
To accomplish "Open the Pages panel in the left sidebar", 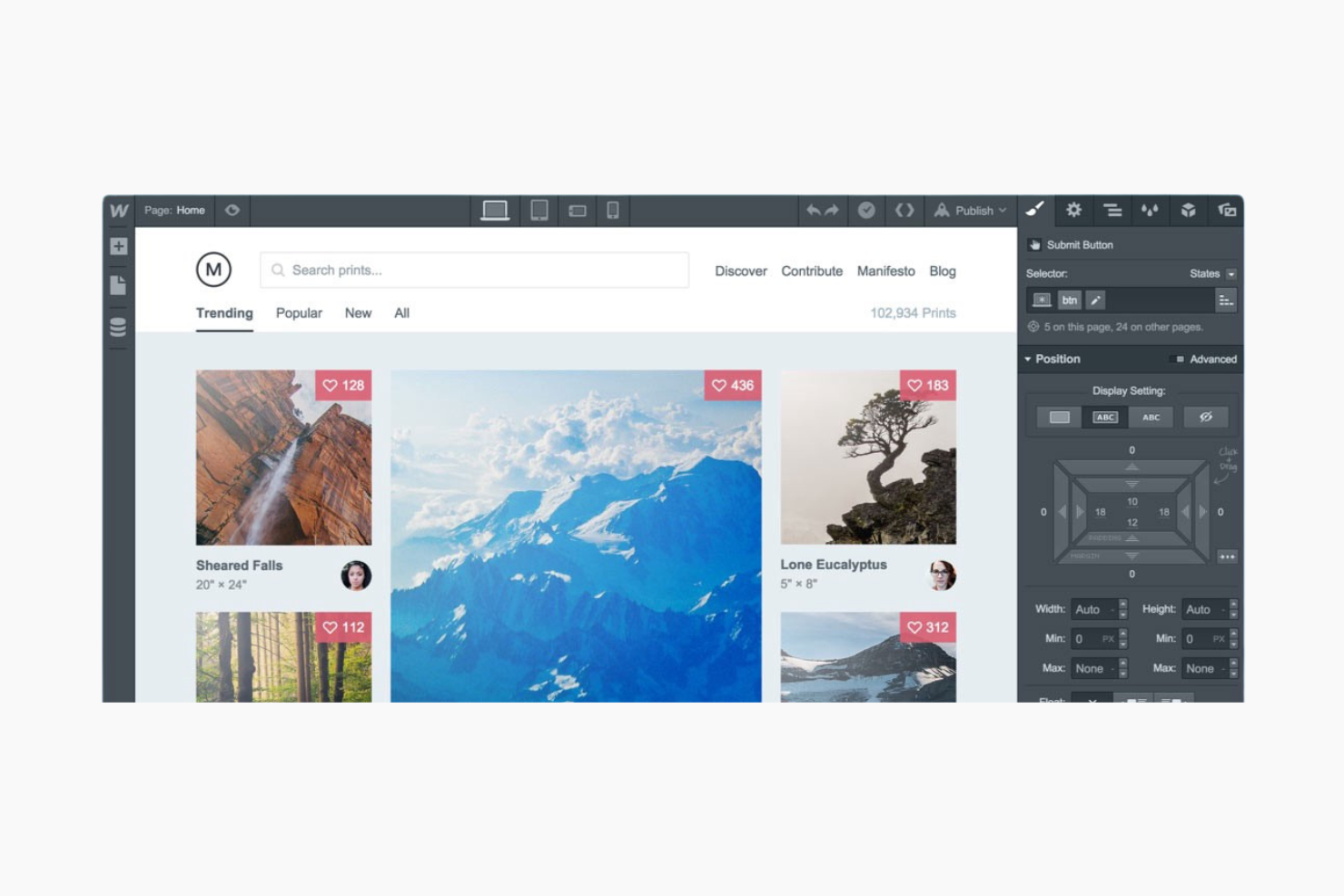I will [x=117, y=287].
